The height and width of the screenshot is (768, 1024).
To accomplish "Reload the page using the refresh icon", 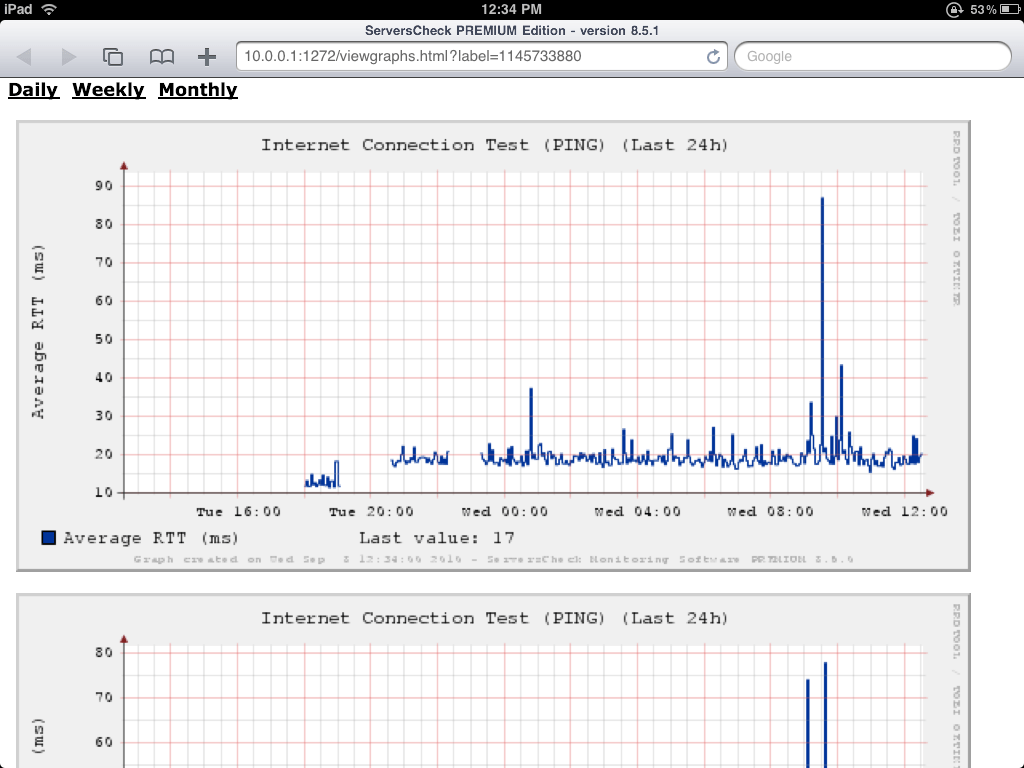I will [714, 57].
